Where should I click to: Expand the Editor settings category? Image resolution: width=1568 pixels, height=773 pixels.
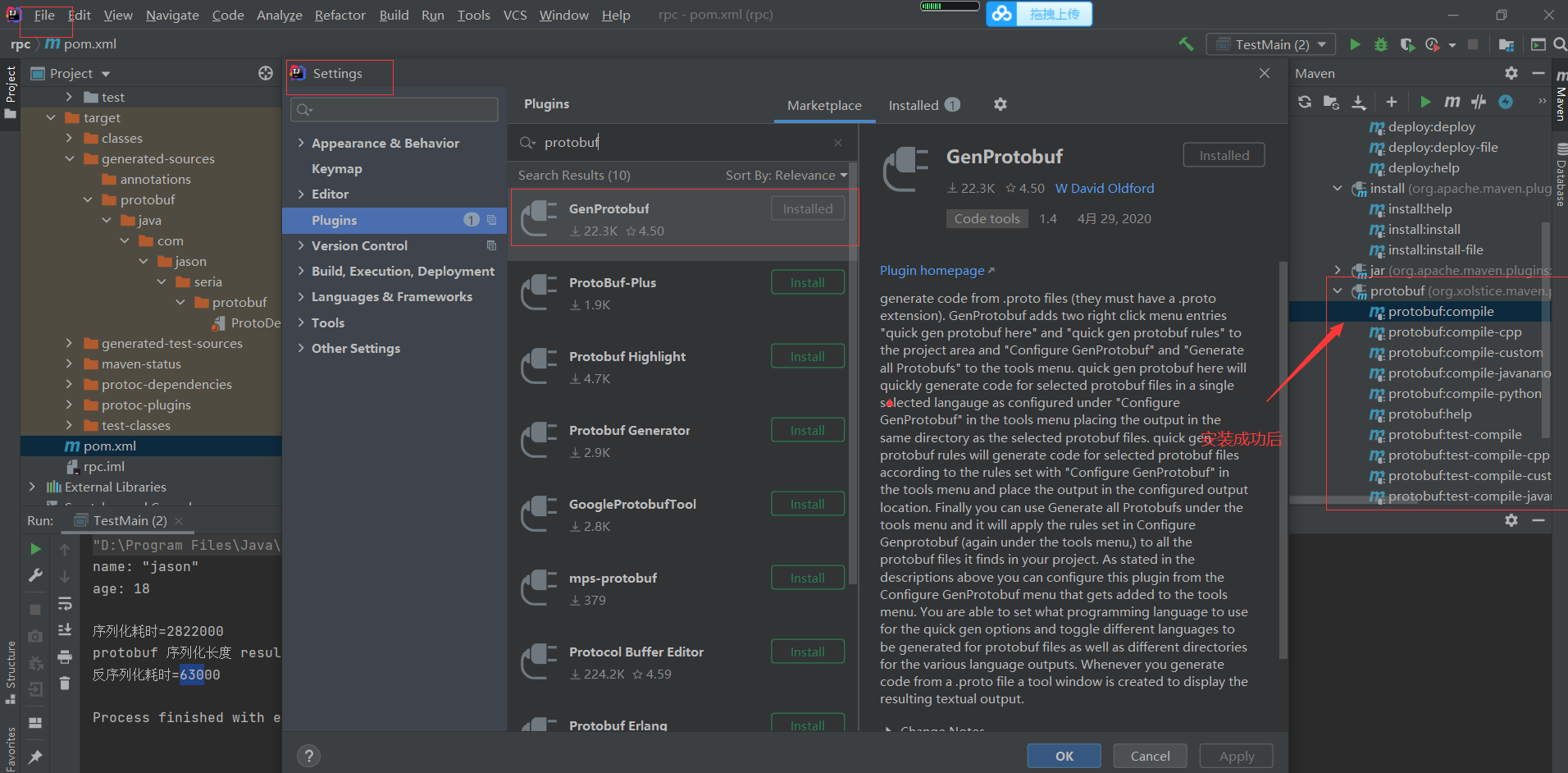[301, 194]
